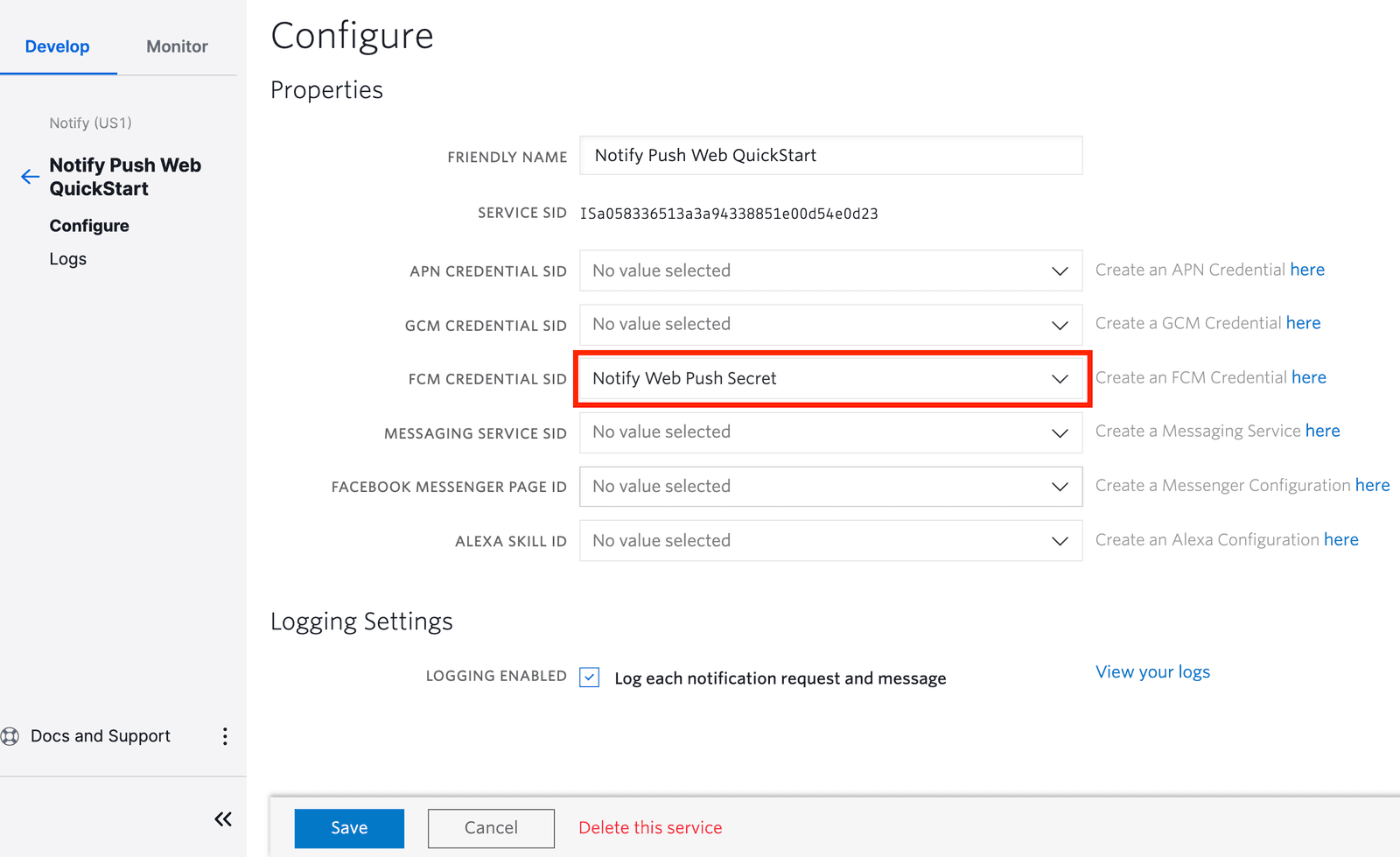Image resolution: width=1400 pixels, height=857 pixels.
Task: Open View your logs
Action: (x=1151, y=671)
